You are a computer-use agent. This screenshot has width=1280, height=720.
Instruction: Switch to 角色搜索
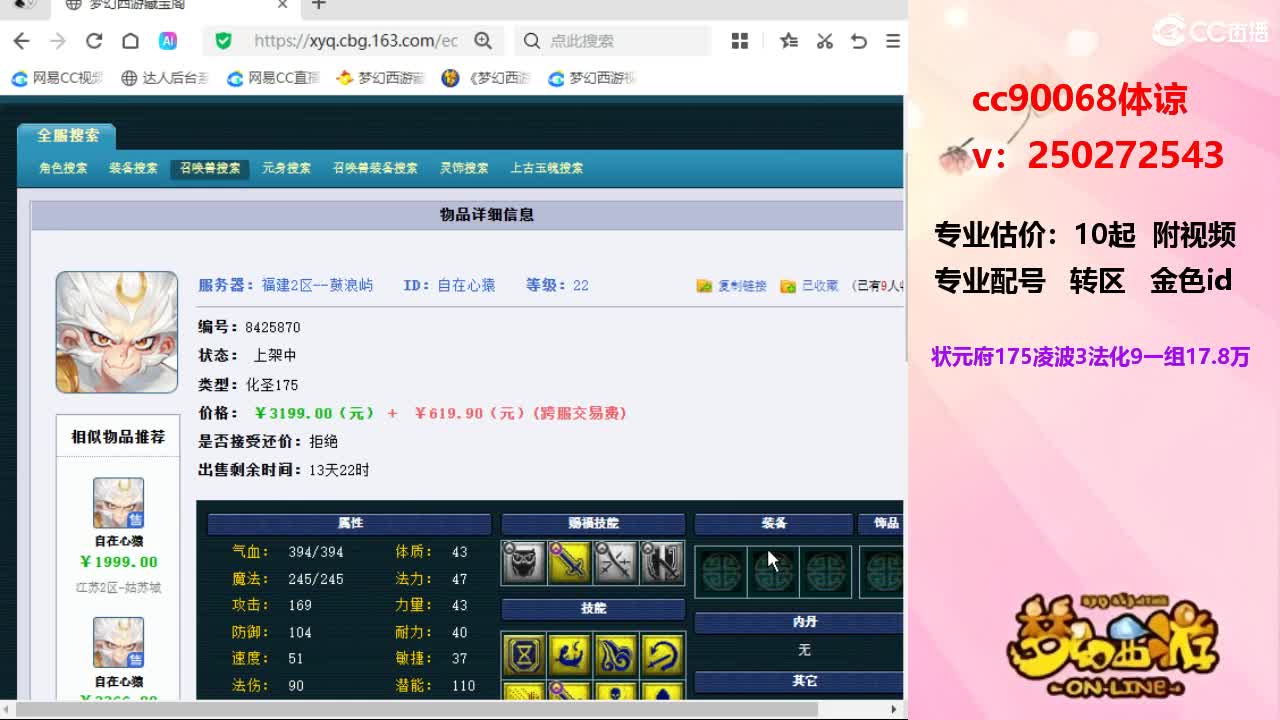tap(63, 168)
